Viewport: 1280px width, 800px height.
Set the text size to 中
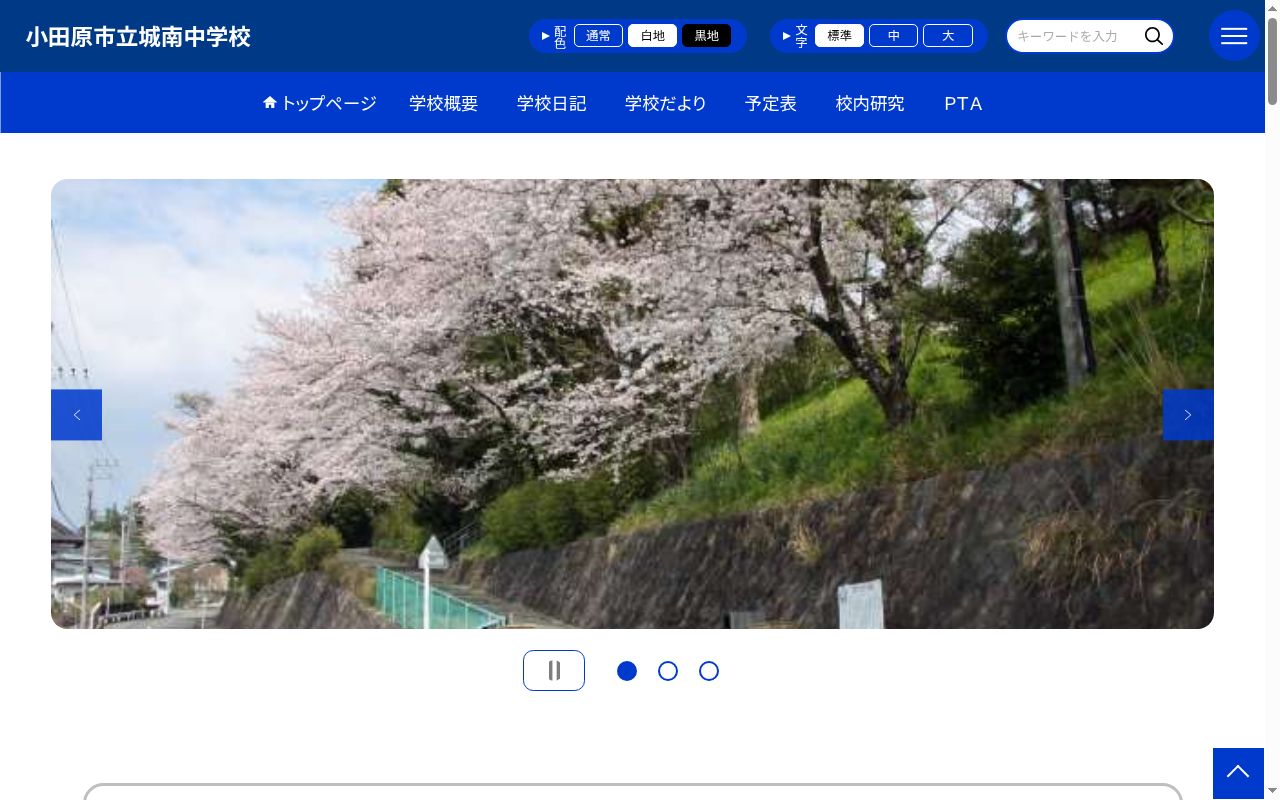pyautogui.click(x=894, y=36)
